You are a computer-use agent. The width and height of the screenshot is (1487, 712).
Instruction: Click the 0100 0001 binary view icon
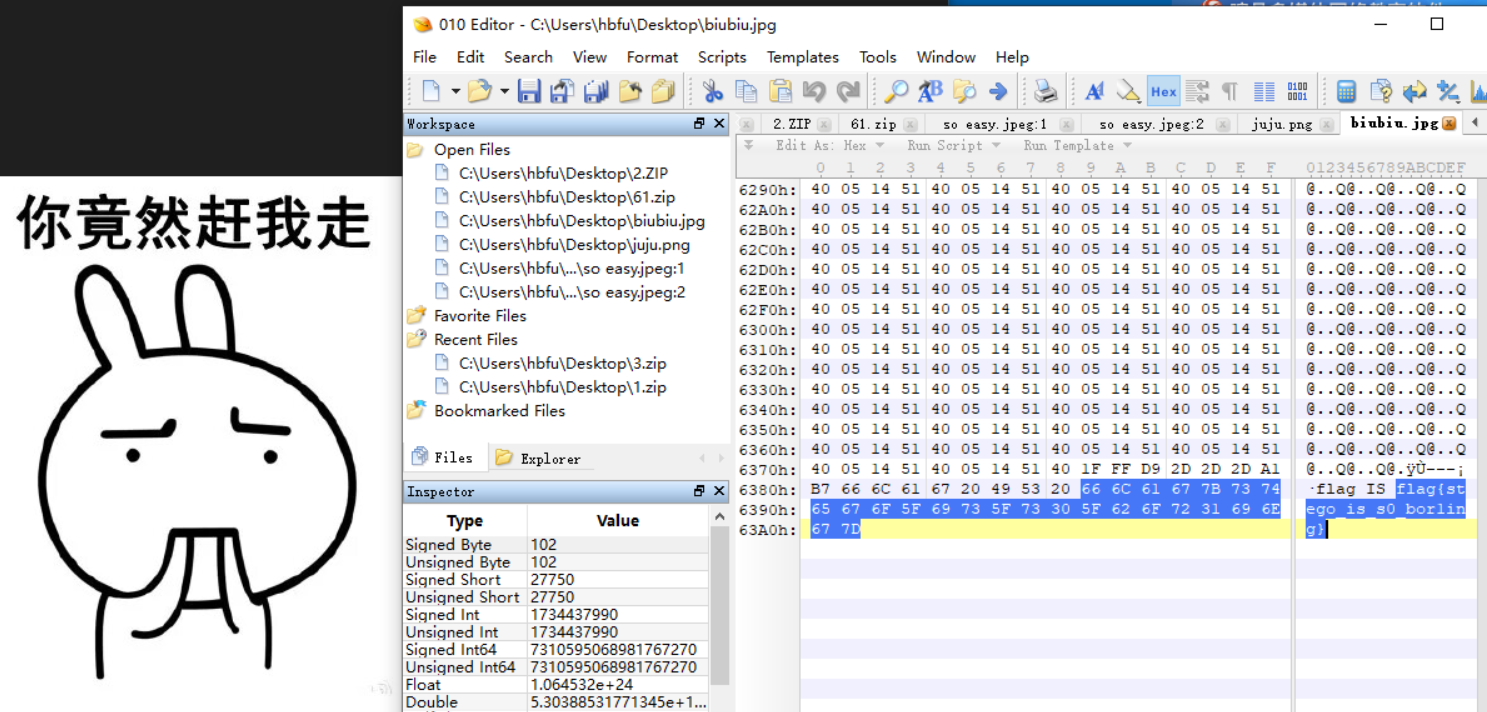[1298, 92]
